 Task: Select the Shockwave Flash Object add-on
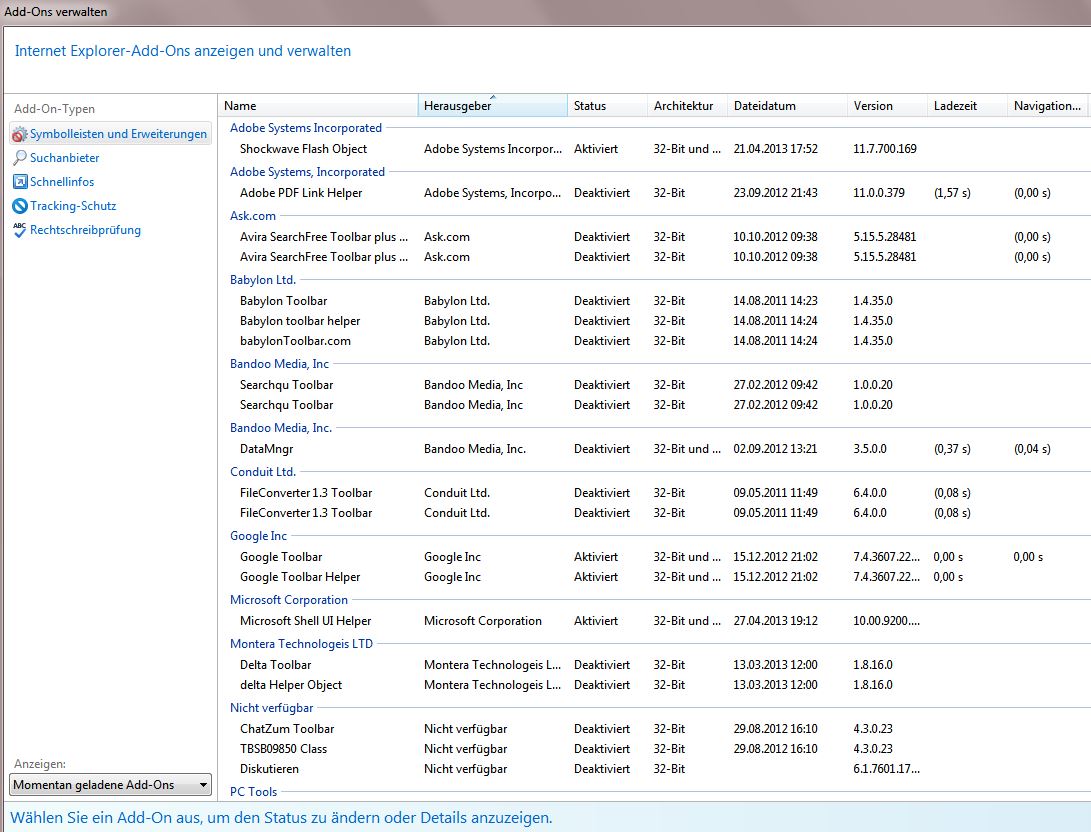[x=654, y=149]
